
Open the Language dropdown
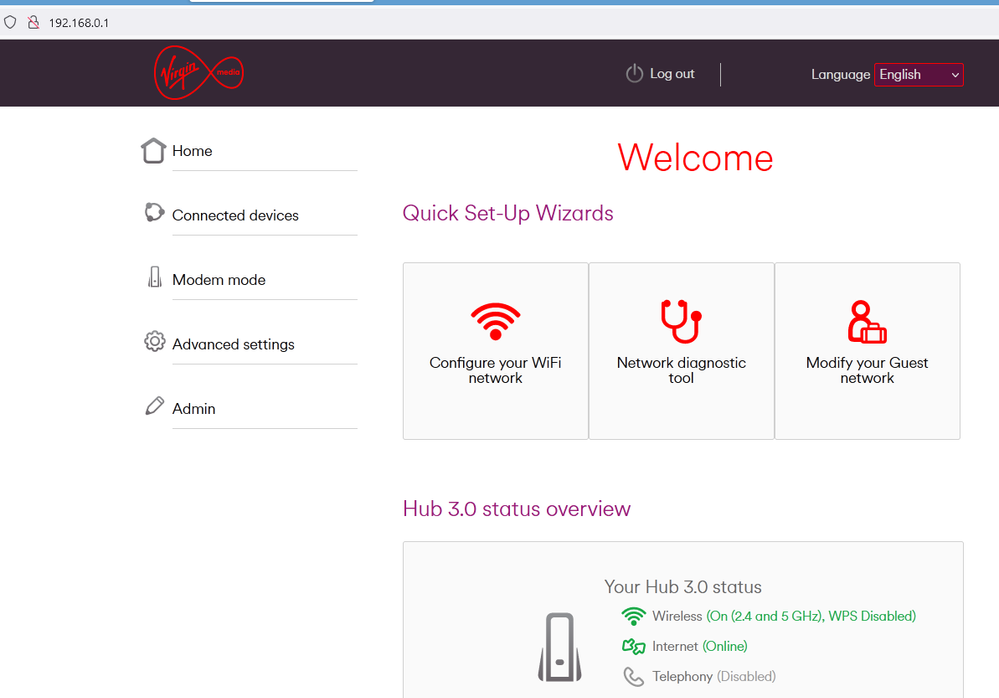click(x=919, y=75)
